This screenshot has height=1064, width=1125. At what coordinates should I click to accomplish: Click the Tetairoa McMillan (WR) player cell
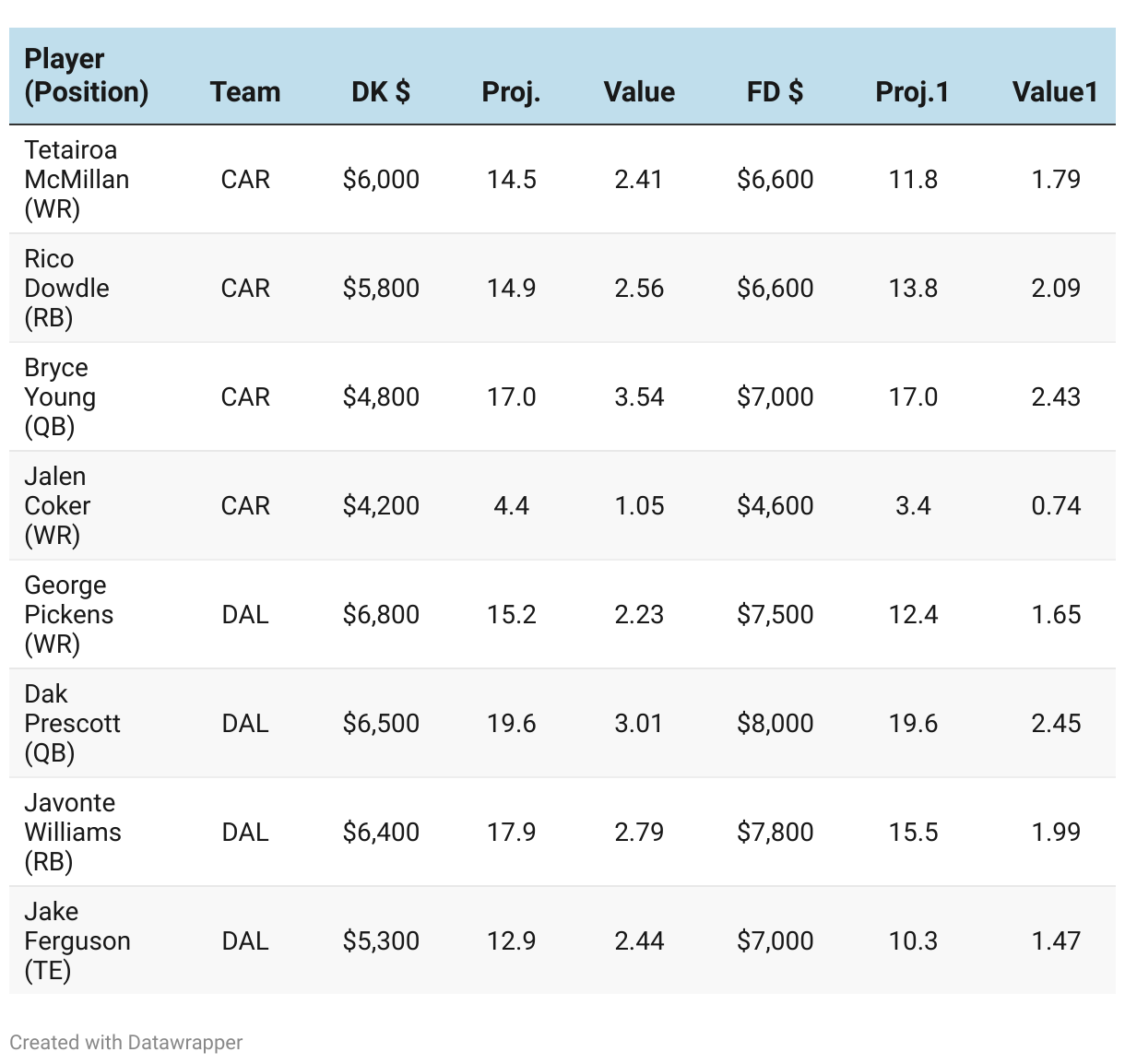pos(77,179)
